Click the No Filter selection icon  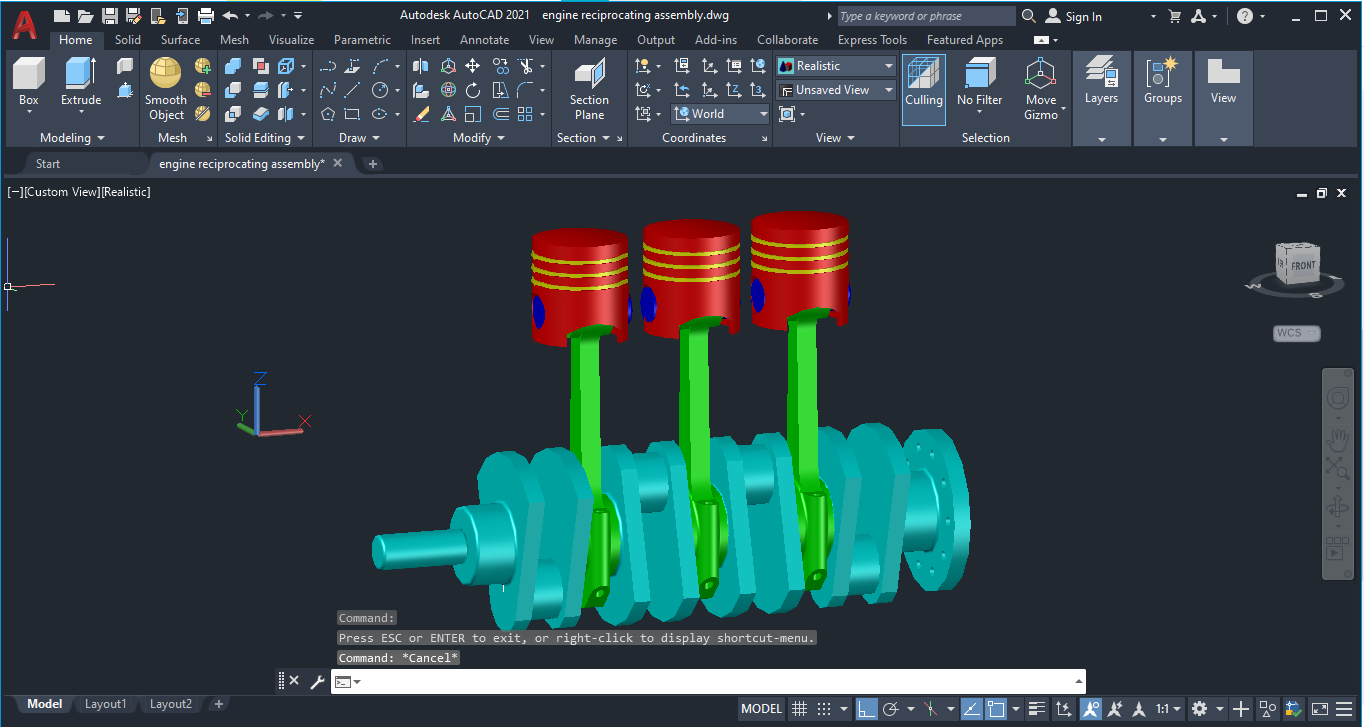[x=979, y=82]
